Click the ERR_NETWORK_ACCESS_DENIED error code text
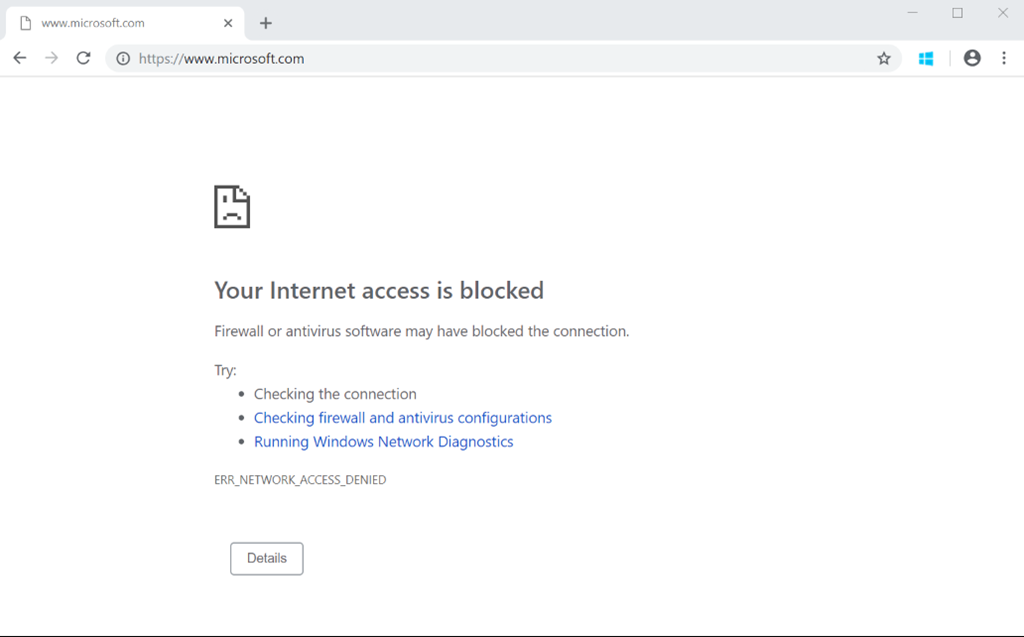 tap(300, 480)
